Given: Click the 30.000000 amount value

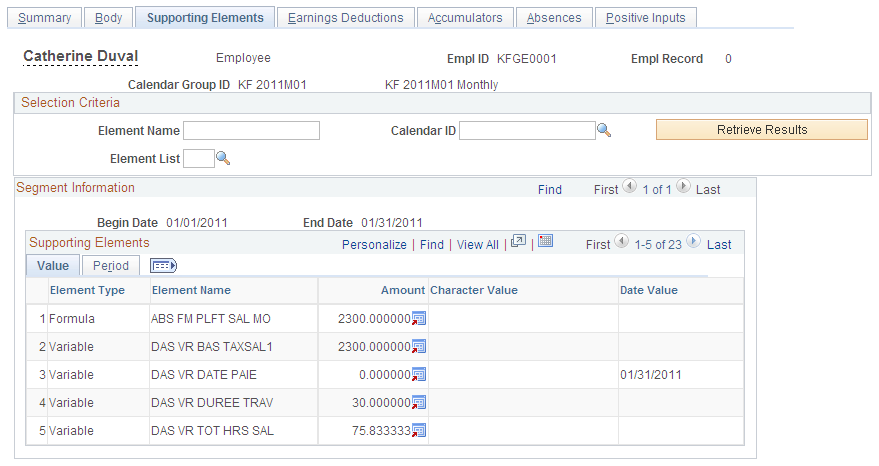Looking at the screenshot, I should click(x=381, y=403).
